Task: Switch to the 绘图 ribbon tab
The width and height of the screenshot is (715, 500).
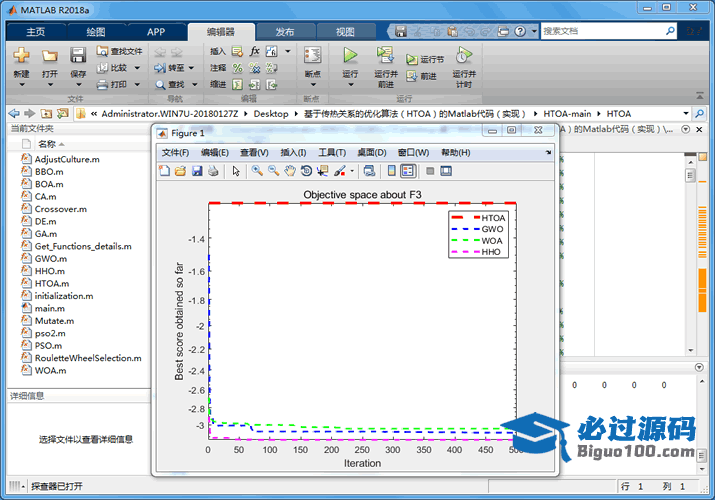Action: pyautogui.click(x=96, y=32)
